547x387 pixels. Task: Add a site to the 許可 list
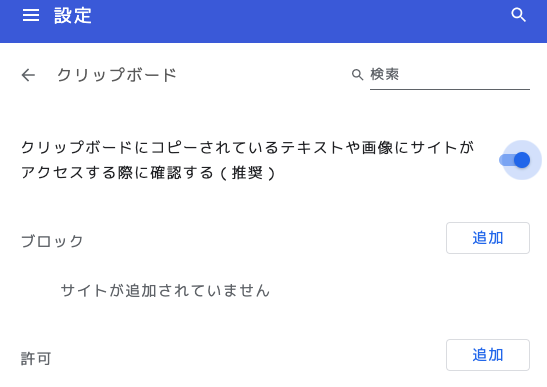[x=488, y=355]
